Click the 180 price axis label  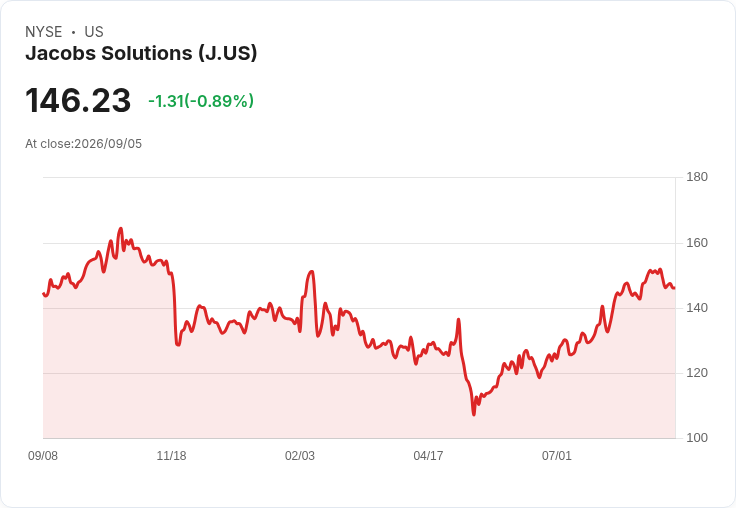click(x=697, y=177)
